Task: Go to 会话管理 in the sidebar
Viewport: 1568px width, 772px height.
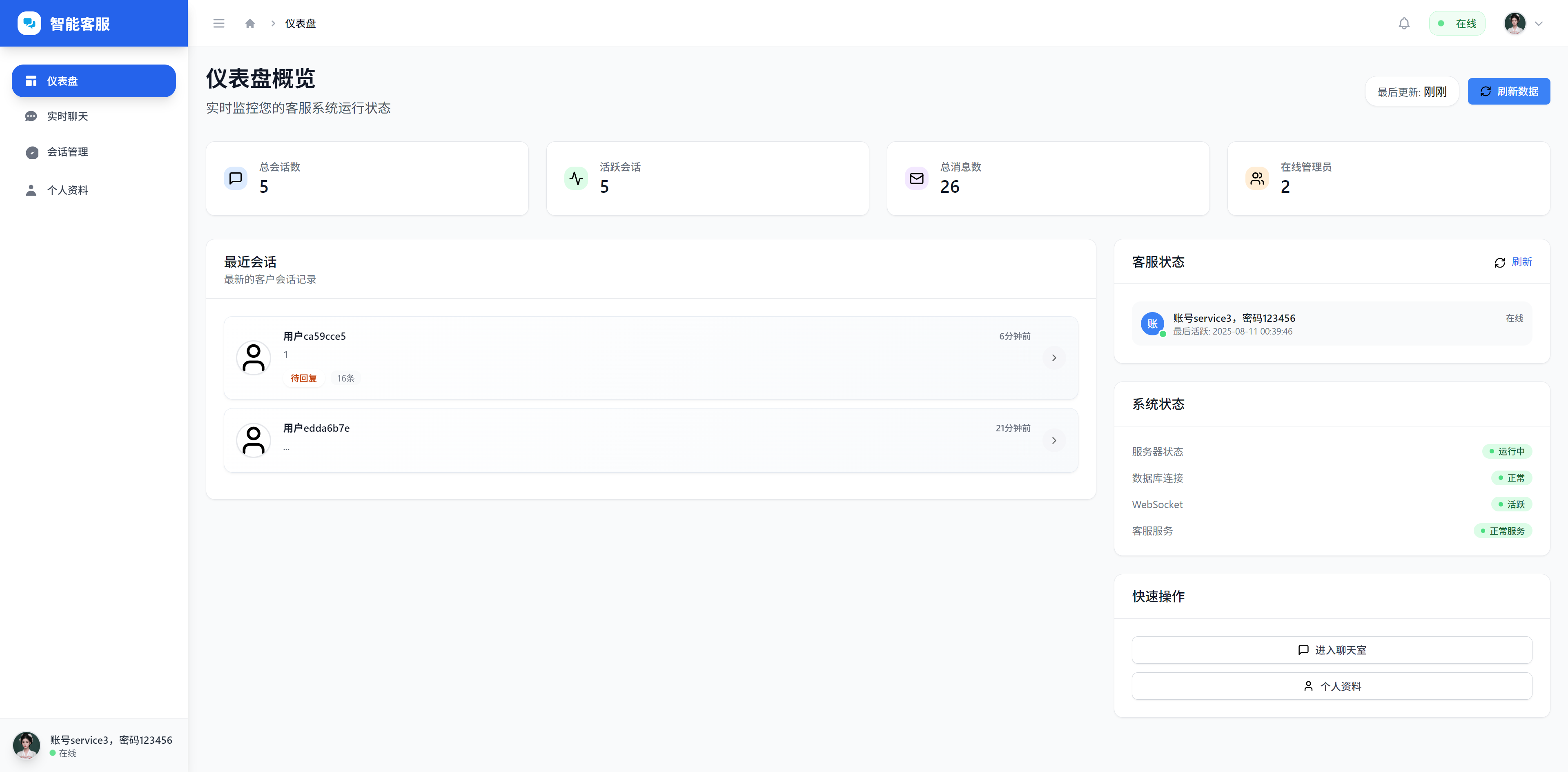Action: click(x=67, y=152)
